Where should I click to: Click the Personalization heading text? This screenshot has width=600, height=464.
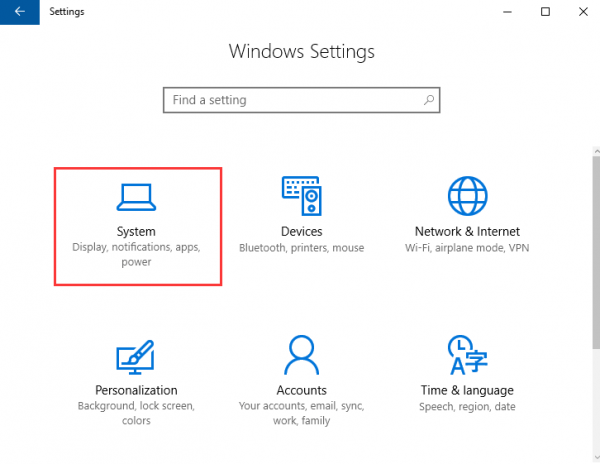136,390
